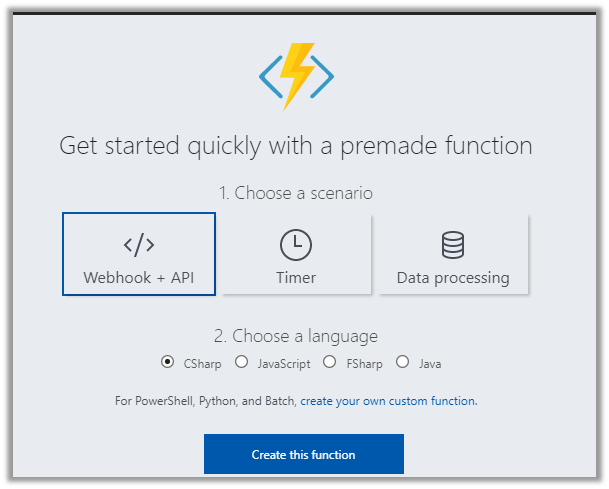Enable the JavaScript radio button
The width and height of the screenshot is (609, 489).
[x=241, y=362]
